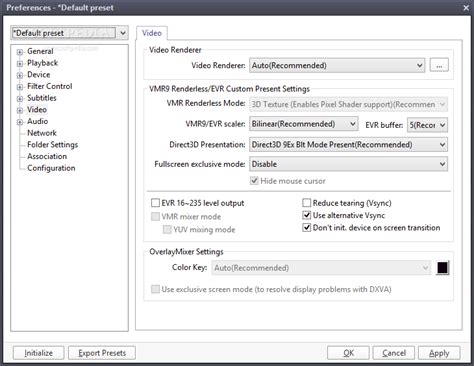Select Playback in the preferences tree
The image size is (474, 366).
pyautogui.click(x=42, y=63)
